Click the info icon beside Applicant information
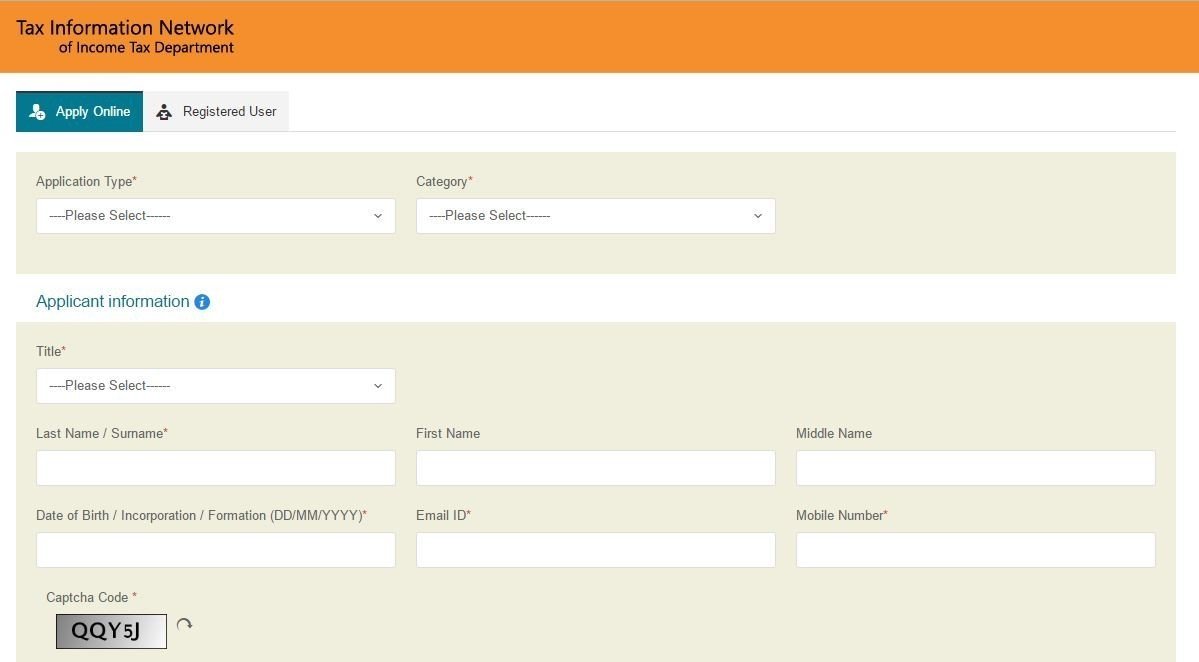This screenshot has height=662, width=1199. point(202,302)
